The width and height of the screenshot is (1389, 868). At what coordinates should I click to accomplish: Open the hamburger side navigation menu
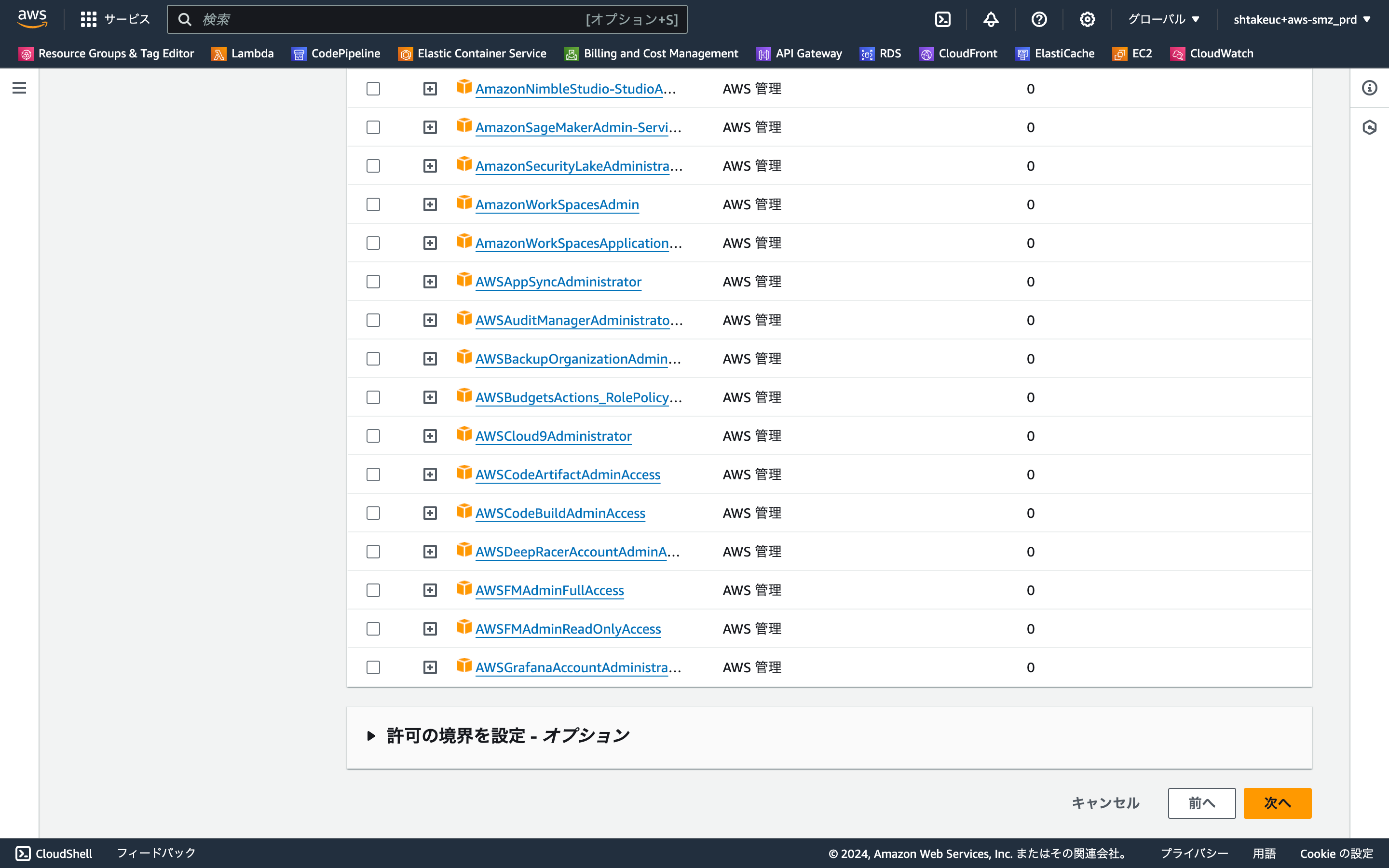pos(19,88)
